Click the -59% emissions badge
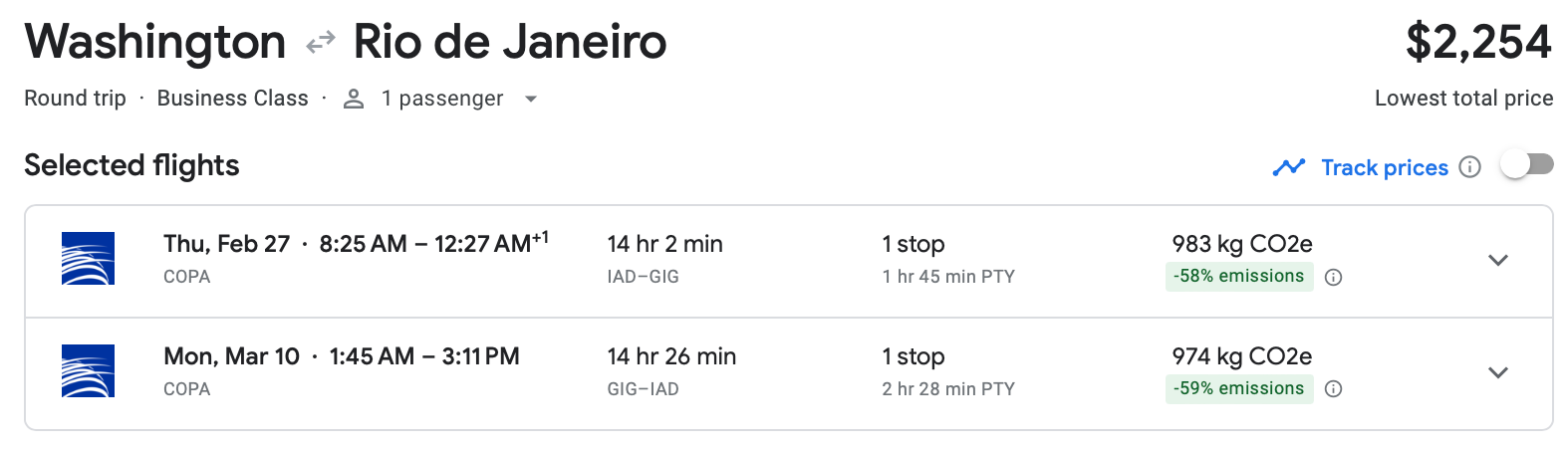Screen dimensions: 1568x450 1238,388
